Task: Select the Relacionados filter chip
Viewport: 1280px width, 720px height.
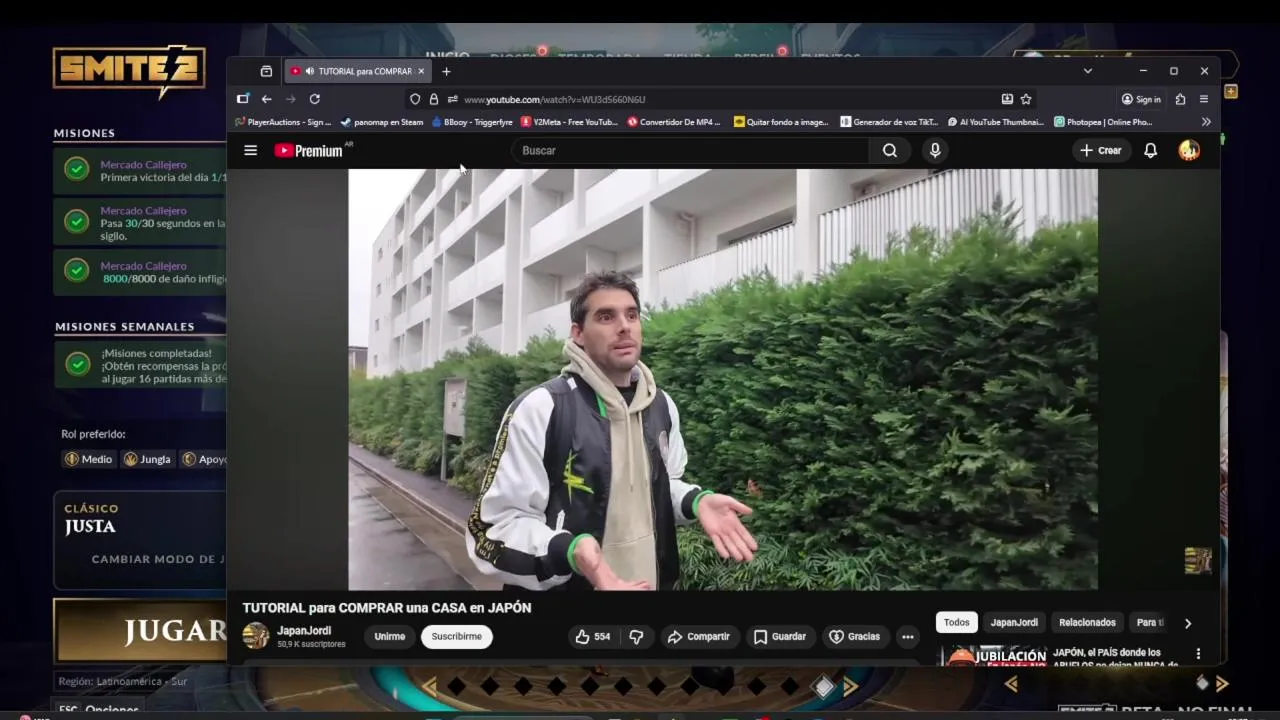Action: coord(1087,622)
